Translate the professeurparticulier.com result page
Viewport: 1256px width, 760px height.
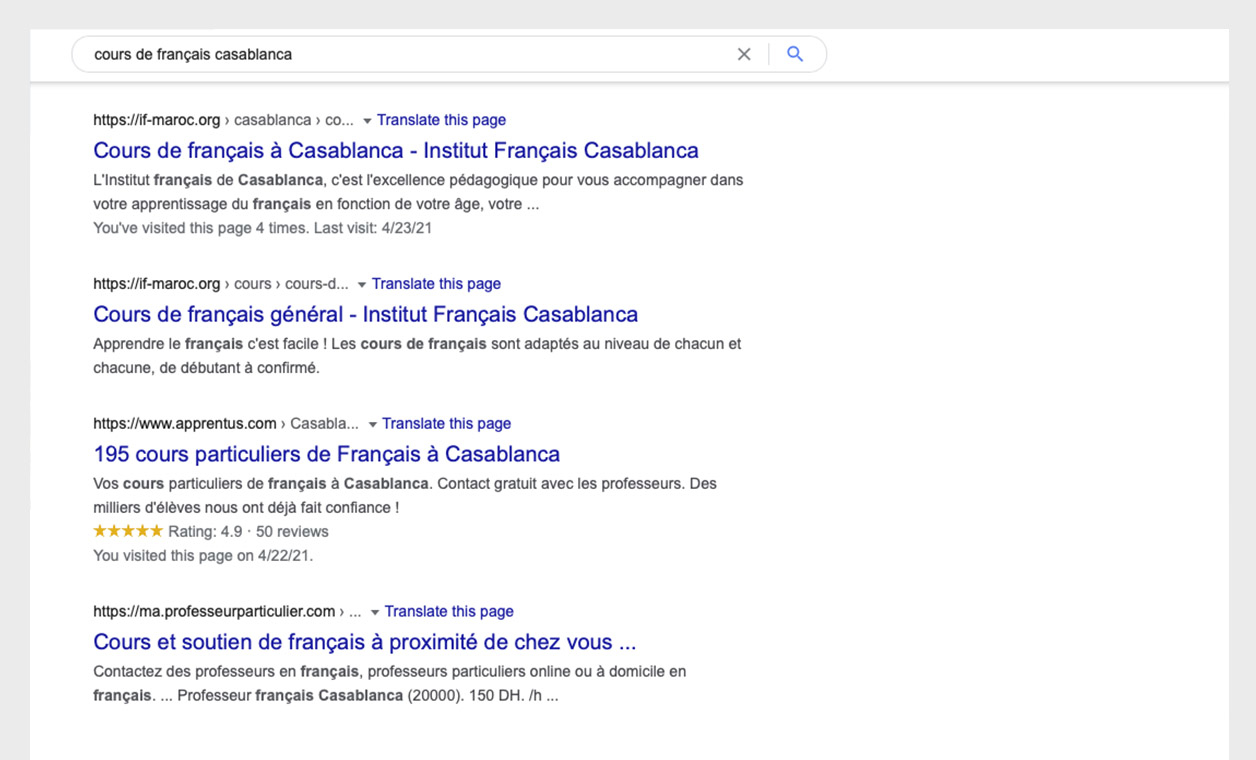[x=449, y=612]
